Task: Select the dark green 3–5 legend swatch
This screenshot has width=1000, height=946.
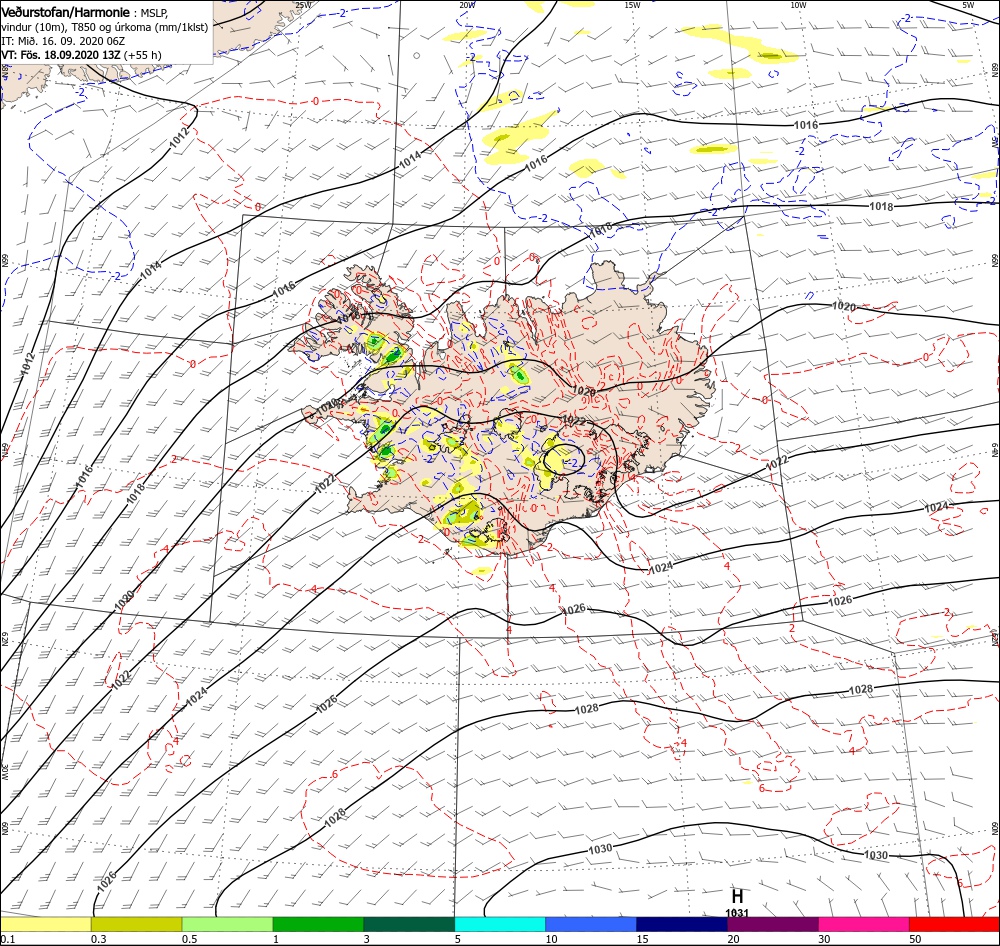Action: pos(409,925)
